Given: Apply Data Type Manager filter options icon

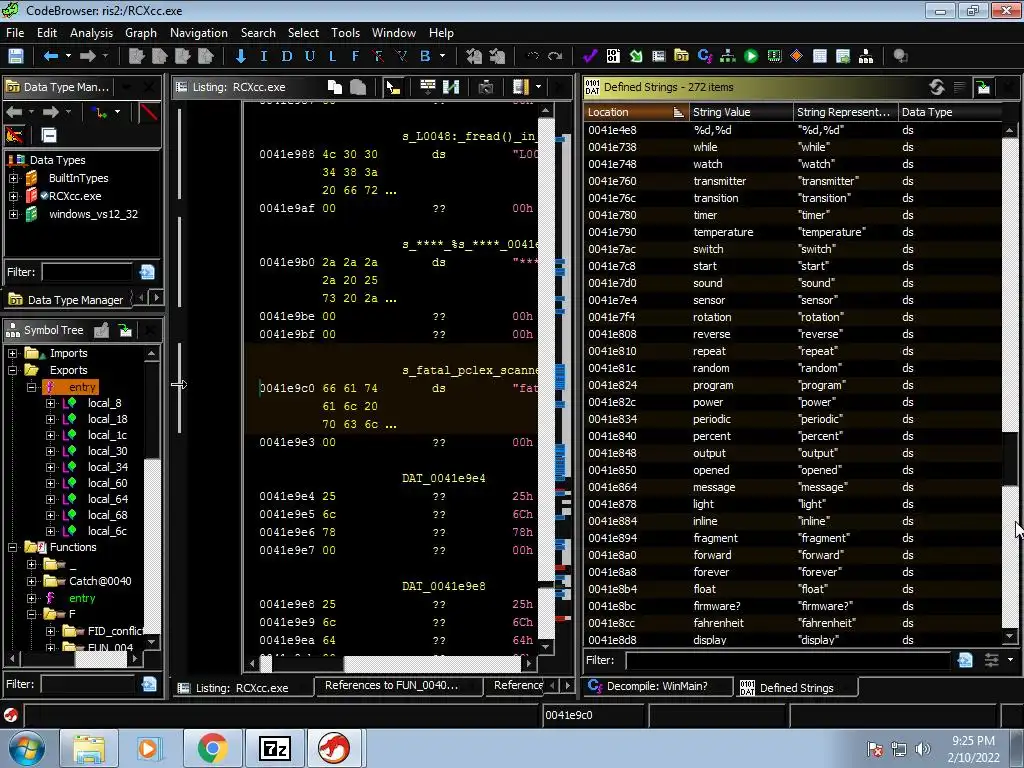Looking at the screenshot, I should [x=147, y=272].
